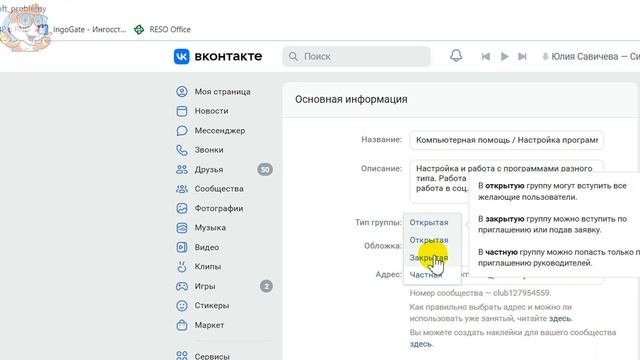Go to Видео menu item
This screenshot has height=360, width=640.
207,247
